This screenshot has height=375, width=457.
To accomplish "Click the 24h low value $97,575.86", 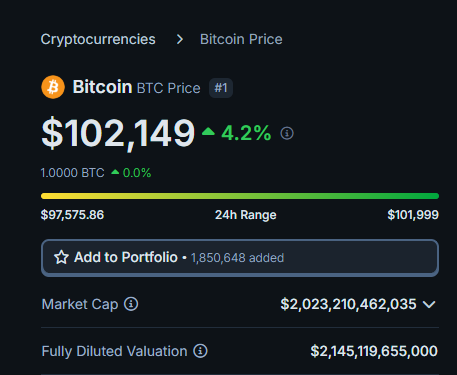I will pos(72,215).
